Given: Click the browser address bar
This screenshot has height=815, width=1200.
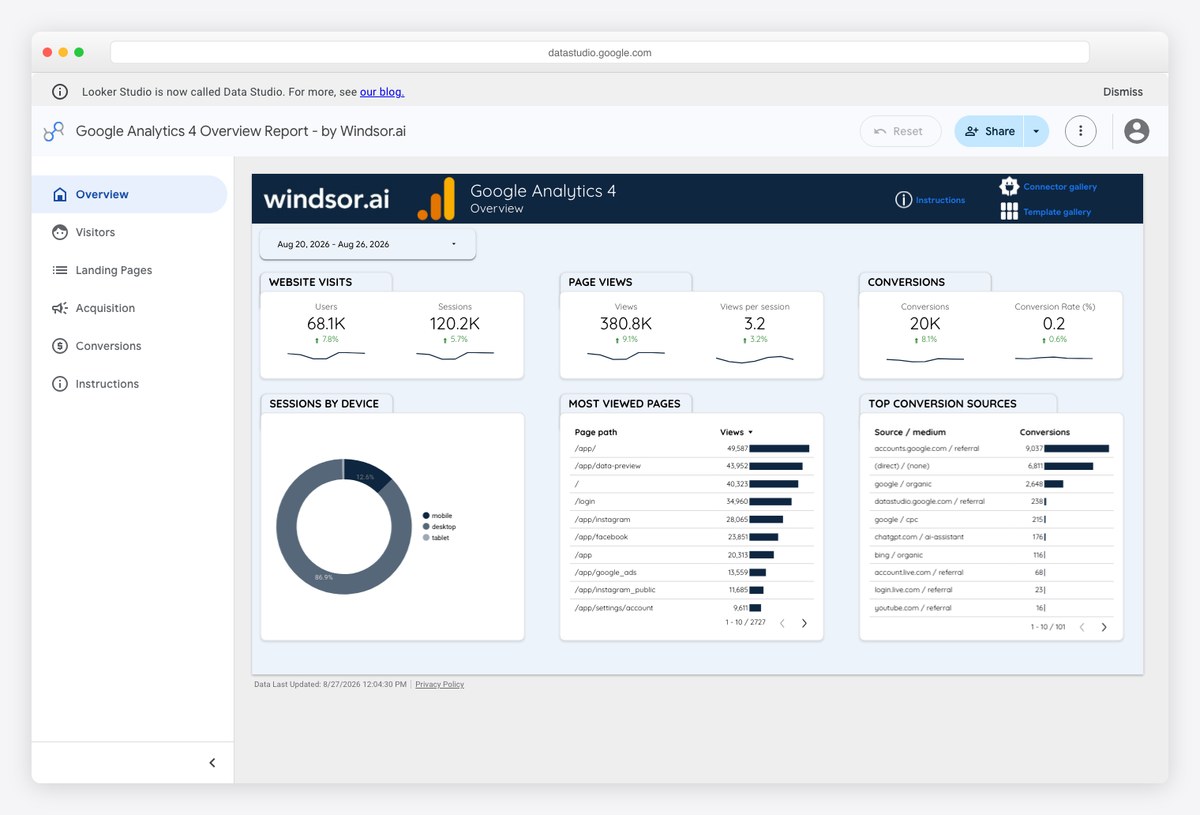Looking at the screenshot, I should click(600, 52).
